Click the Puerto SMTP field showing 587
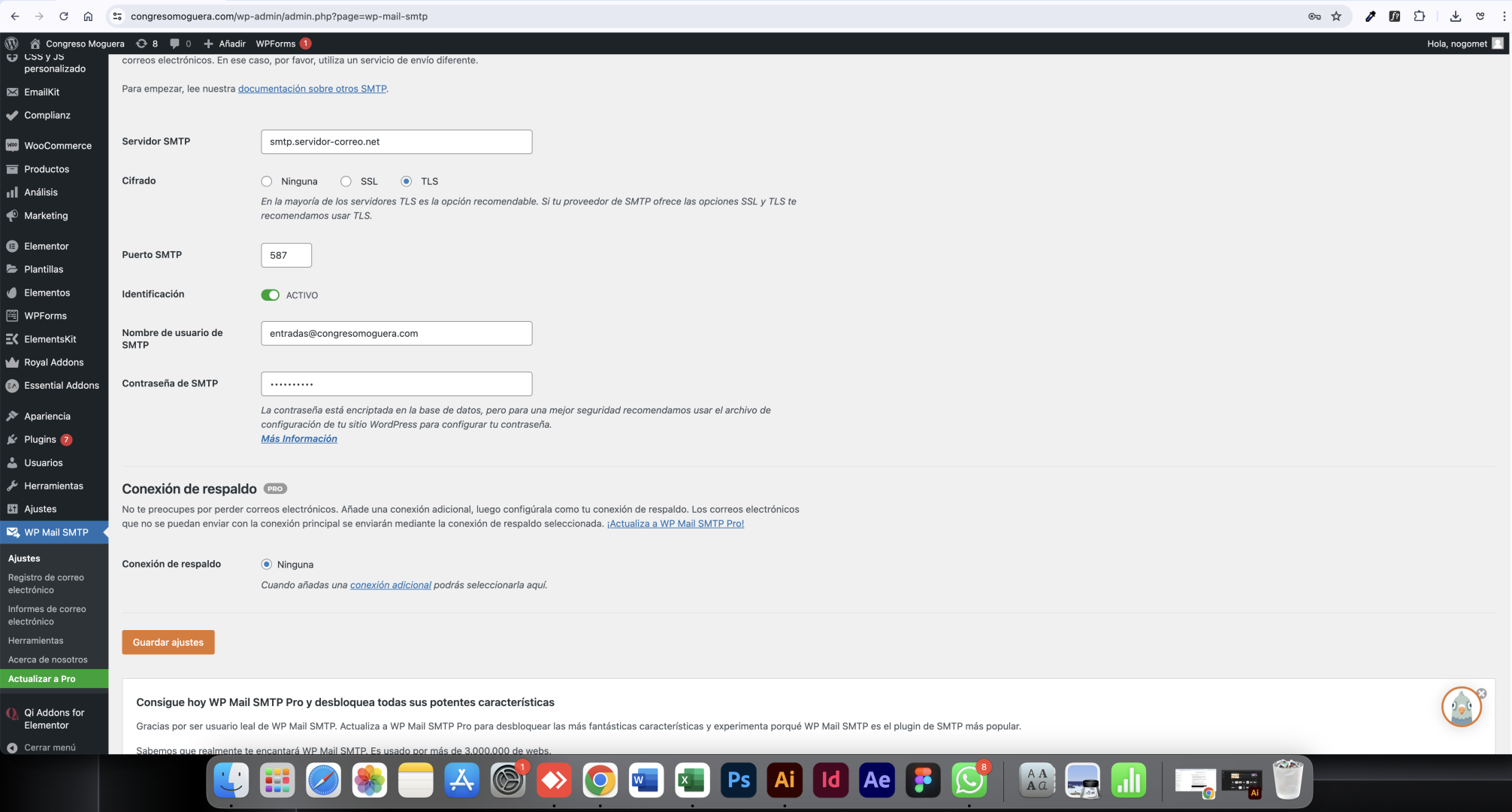The image size is (1512, 812). pos(286,256)
